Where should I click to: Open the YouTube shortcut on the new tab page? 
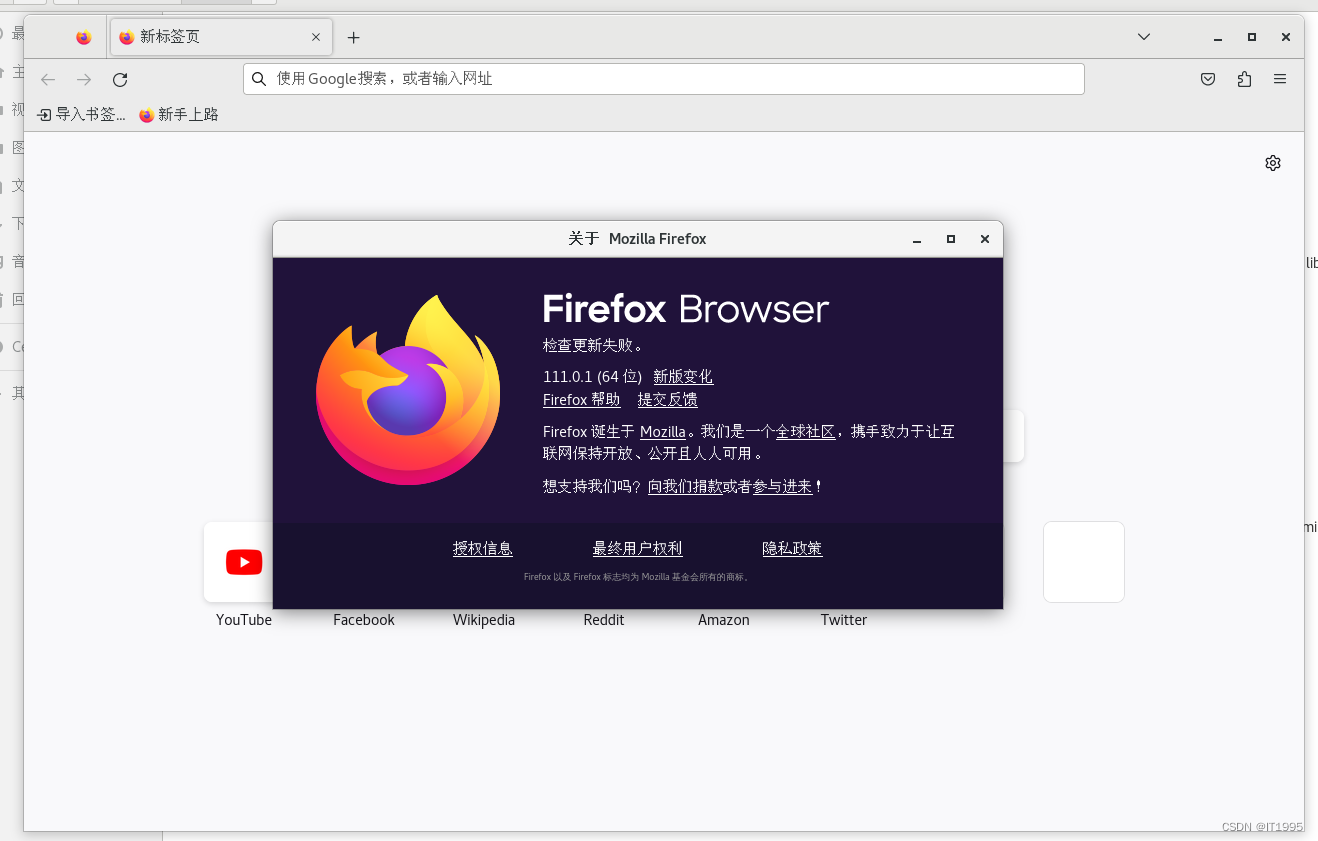[x=244, y=562]
